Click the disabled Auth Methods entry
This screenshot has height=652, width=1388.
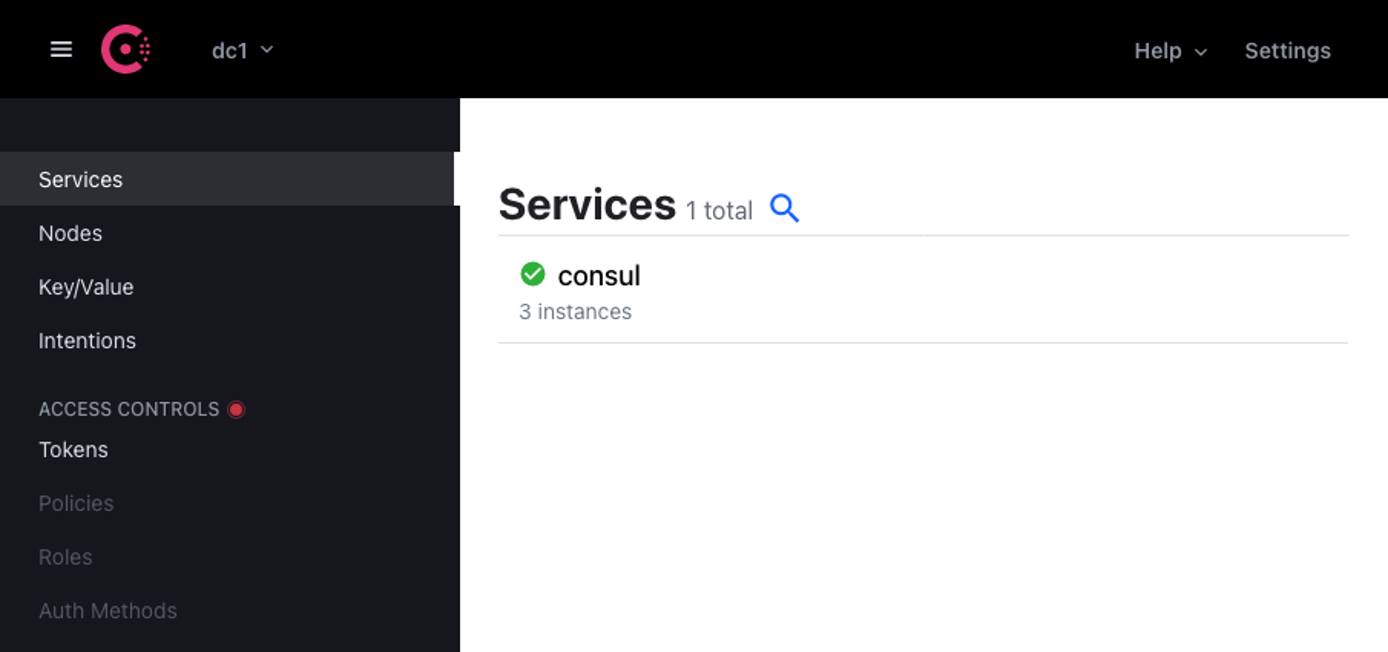coord(108,610)
